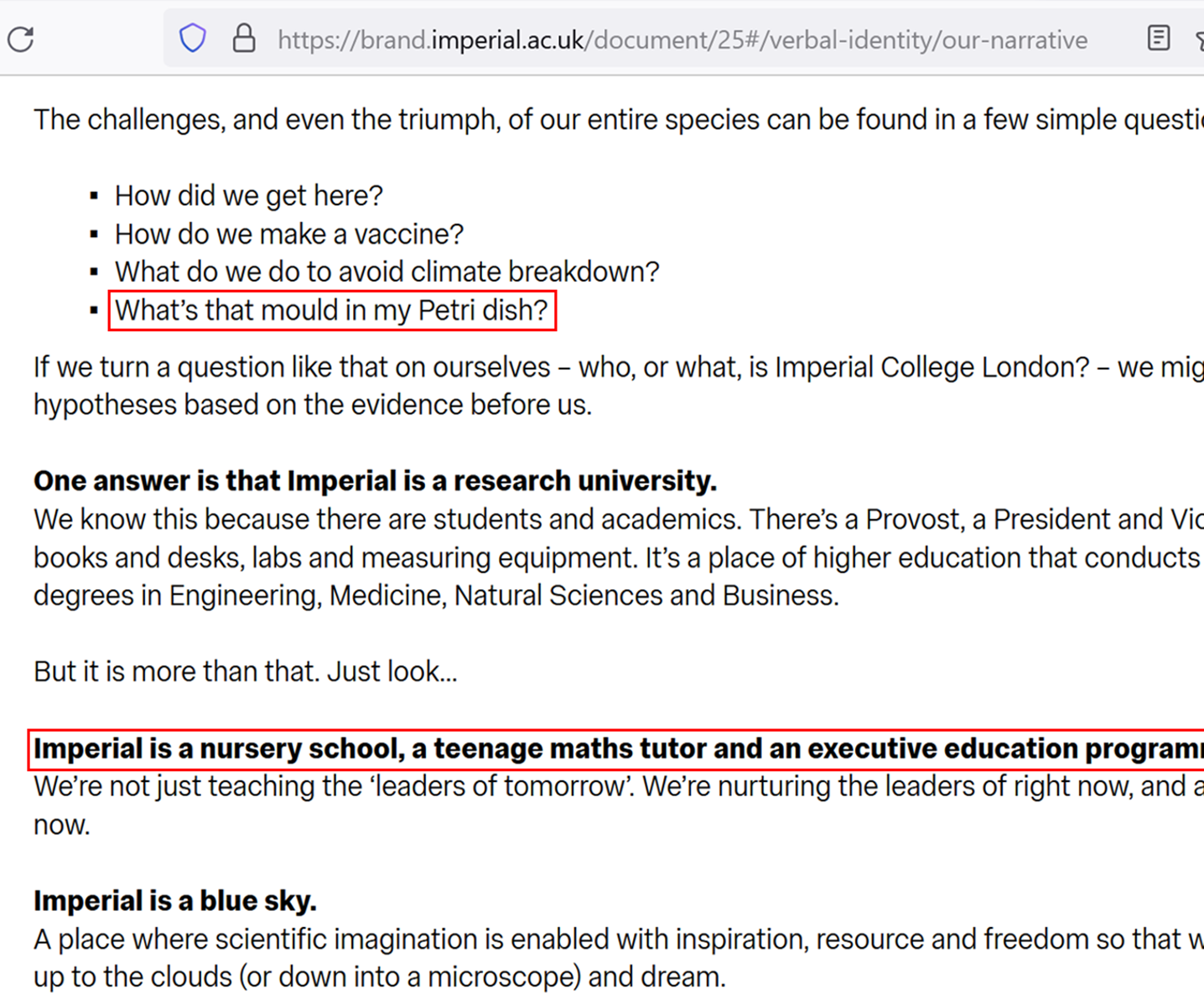This screenshot has height=994, width=1204.
Task: Click the 'How did we get here?' bullet
Action: click(x=248, y=195)
